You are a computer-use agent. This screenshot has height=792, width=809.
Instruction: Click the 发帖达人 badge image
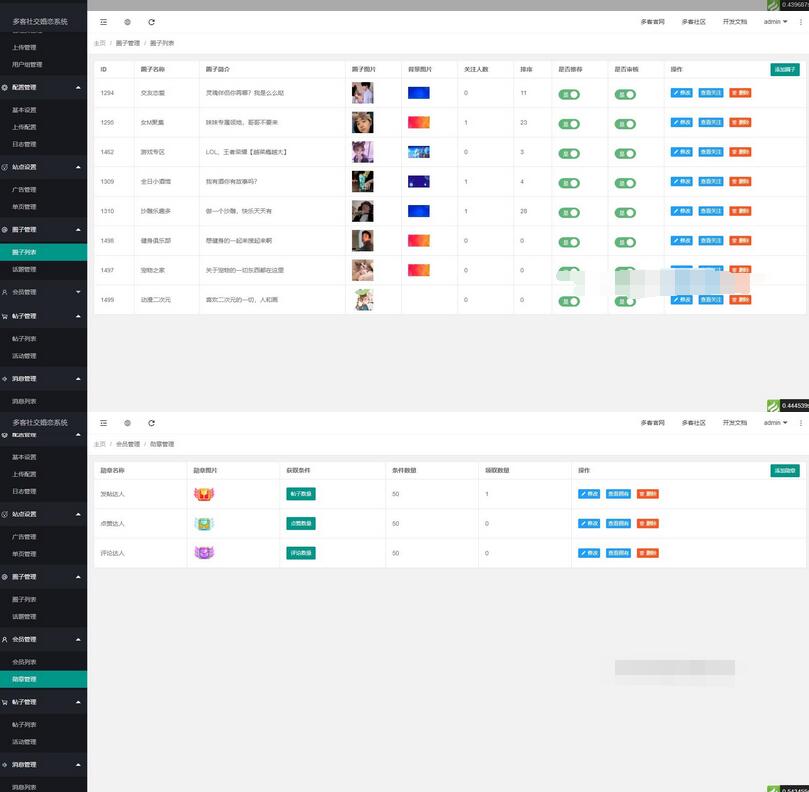click(204, 494)
